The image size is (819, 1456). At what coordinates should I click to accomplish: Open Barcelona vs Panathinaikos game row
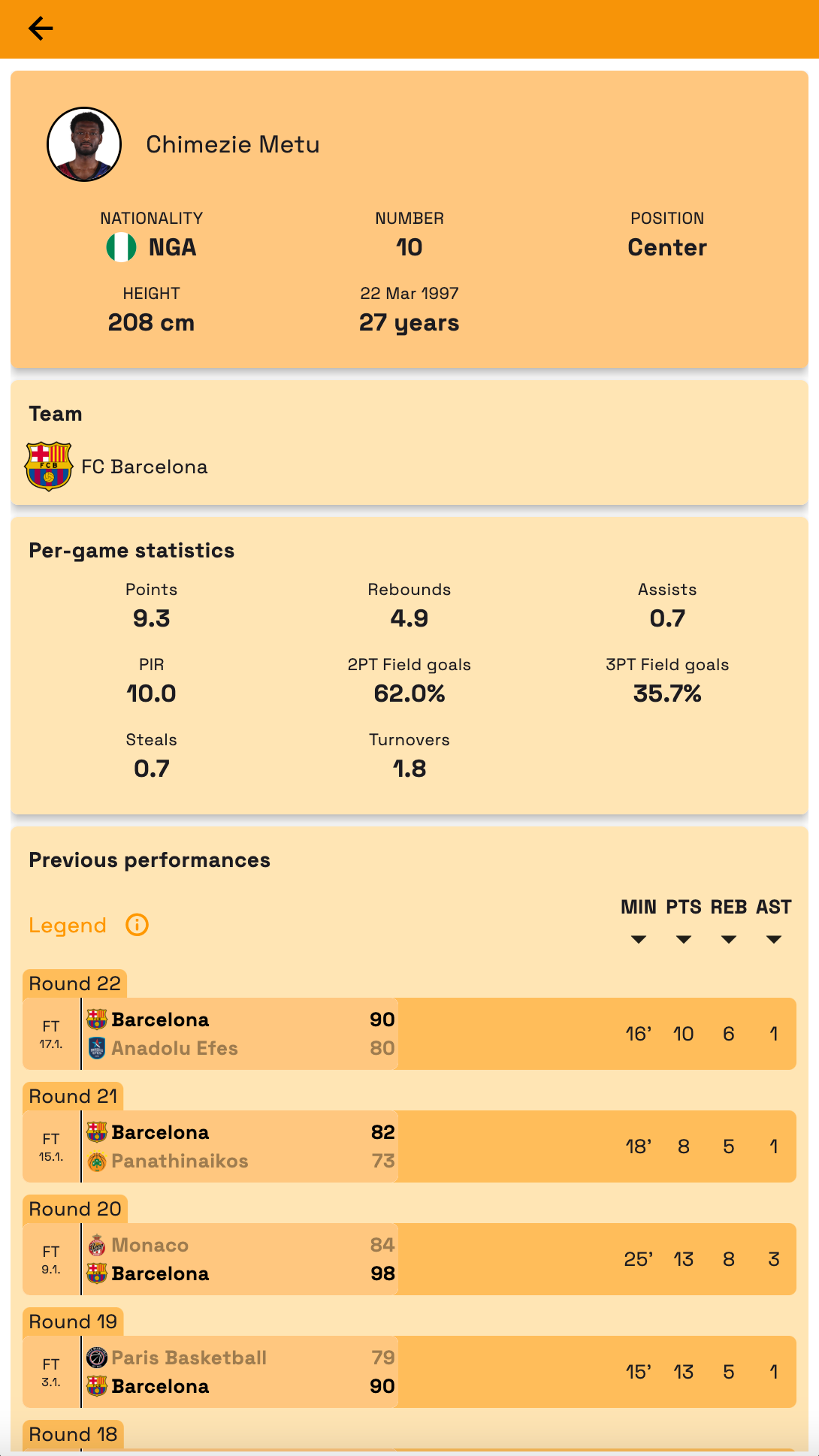point(409,1146)
